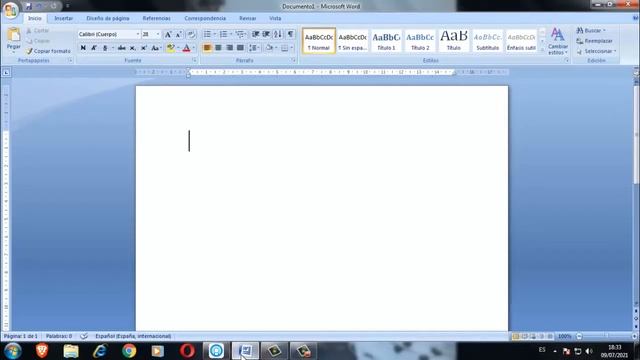Clear formatting with Borrar formato icon
640x360 pixels.
(191, 35)
